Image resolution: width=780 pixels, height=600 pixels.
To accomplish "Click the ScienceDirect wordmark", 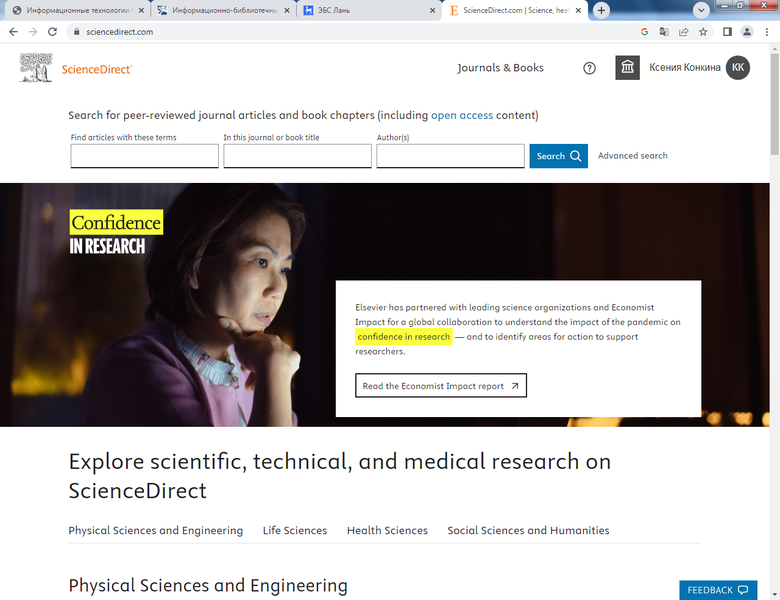I will (x=97, y=70).
